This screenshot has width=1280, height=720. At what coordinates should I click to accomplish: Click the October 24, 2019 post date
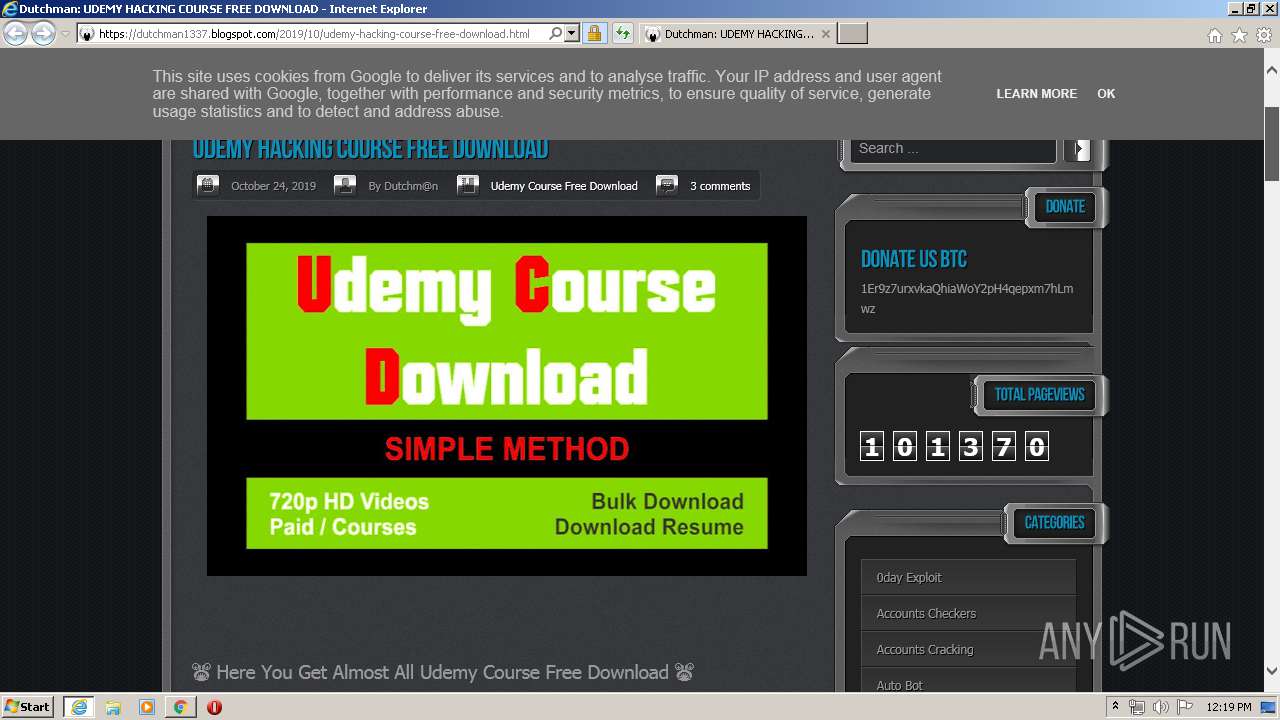273,186
